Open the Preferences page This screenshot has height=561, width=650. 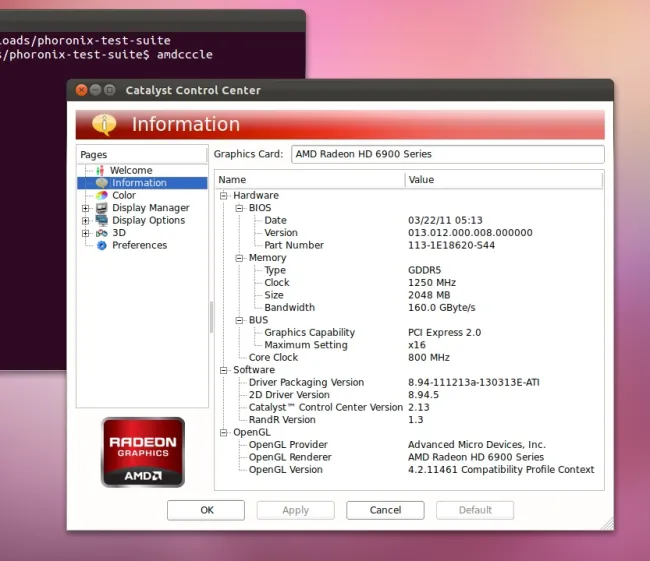(140, 245)
